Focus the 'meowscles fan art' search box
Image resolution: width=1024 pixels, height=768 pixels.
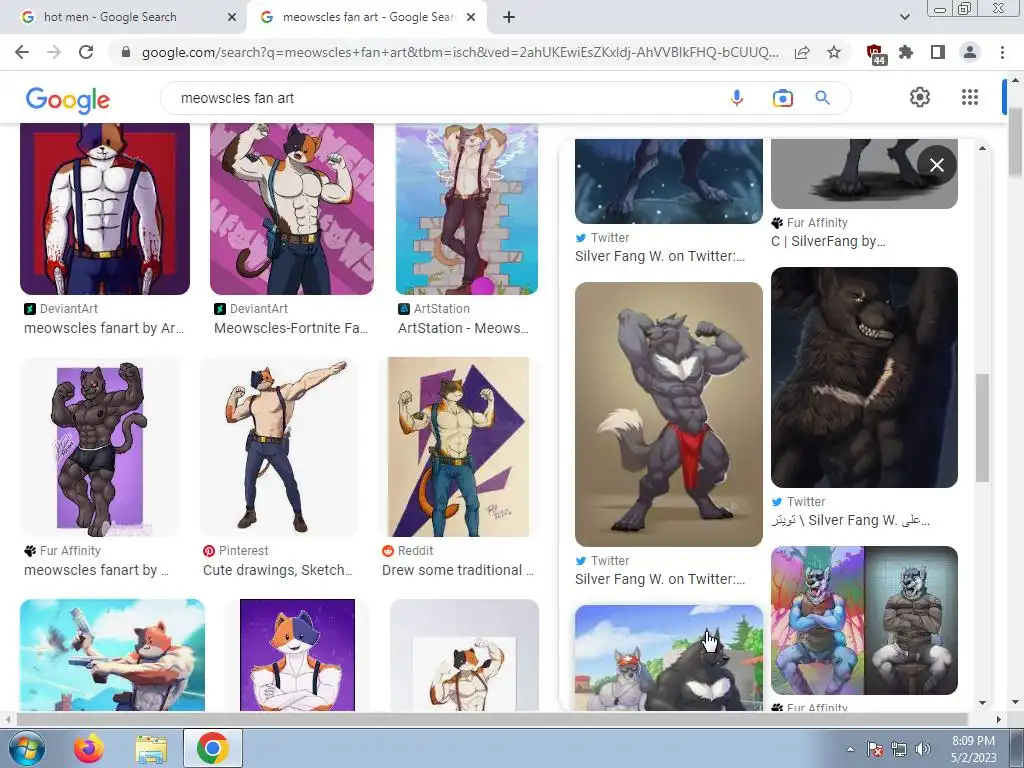(x=444, y=98)
